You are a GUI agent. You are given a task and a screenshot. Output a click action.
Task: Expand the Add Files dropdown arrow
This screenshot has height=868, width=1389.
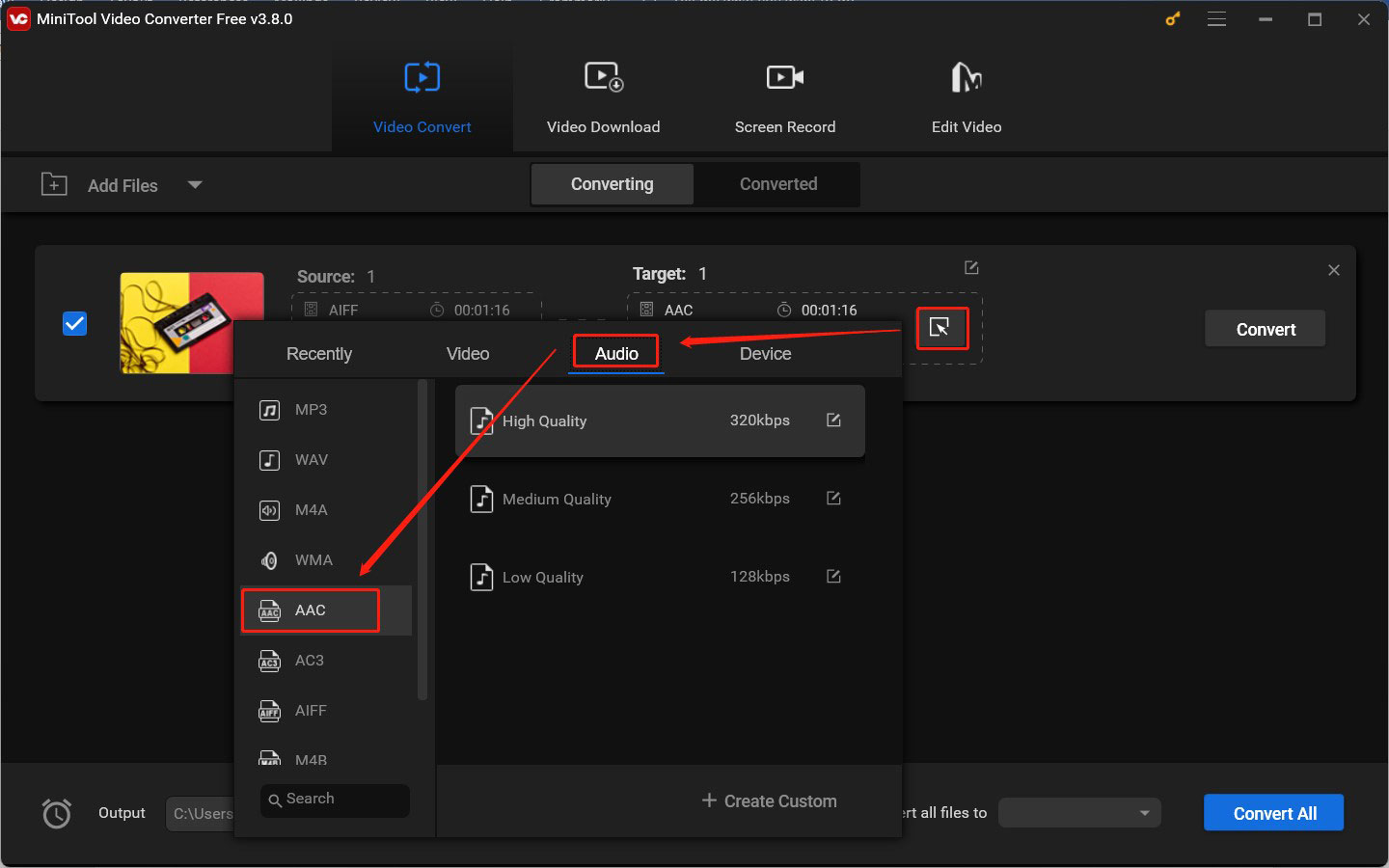coord(195,184)
